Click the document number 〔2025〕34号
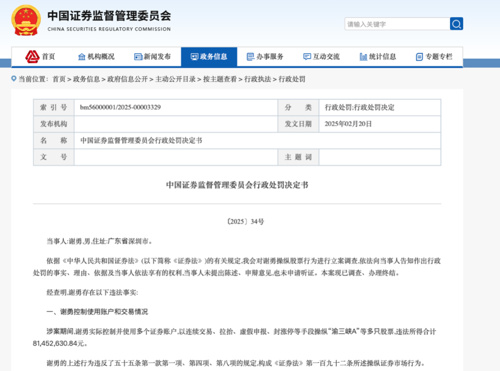The image size is (500, 371). click(x=245, y=222)
